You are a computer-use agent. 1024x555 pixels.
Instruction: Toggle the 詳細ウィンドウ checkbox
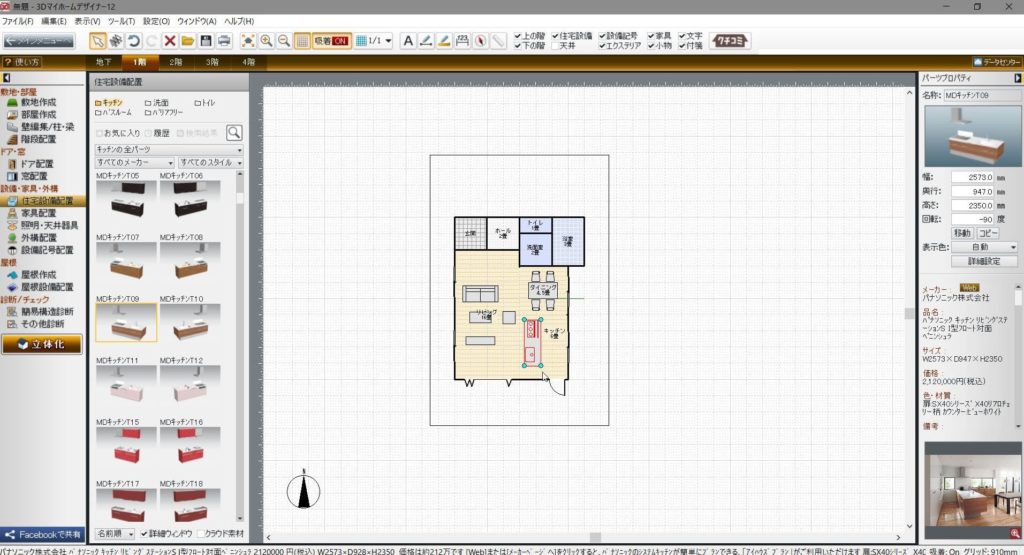tap(146, 533)
